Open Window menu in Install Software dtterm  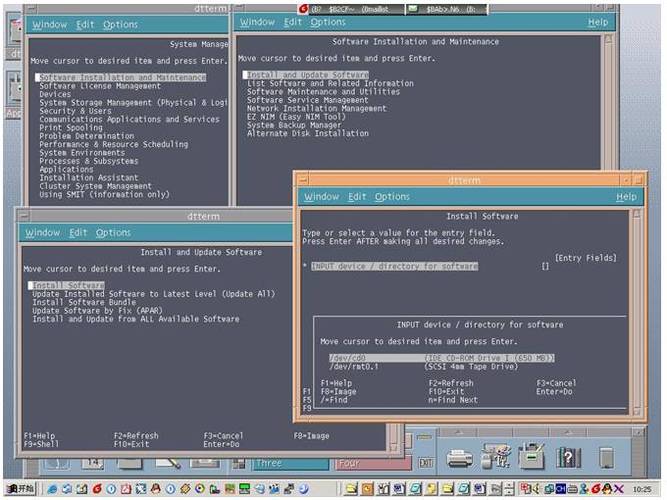point(321,197)
